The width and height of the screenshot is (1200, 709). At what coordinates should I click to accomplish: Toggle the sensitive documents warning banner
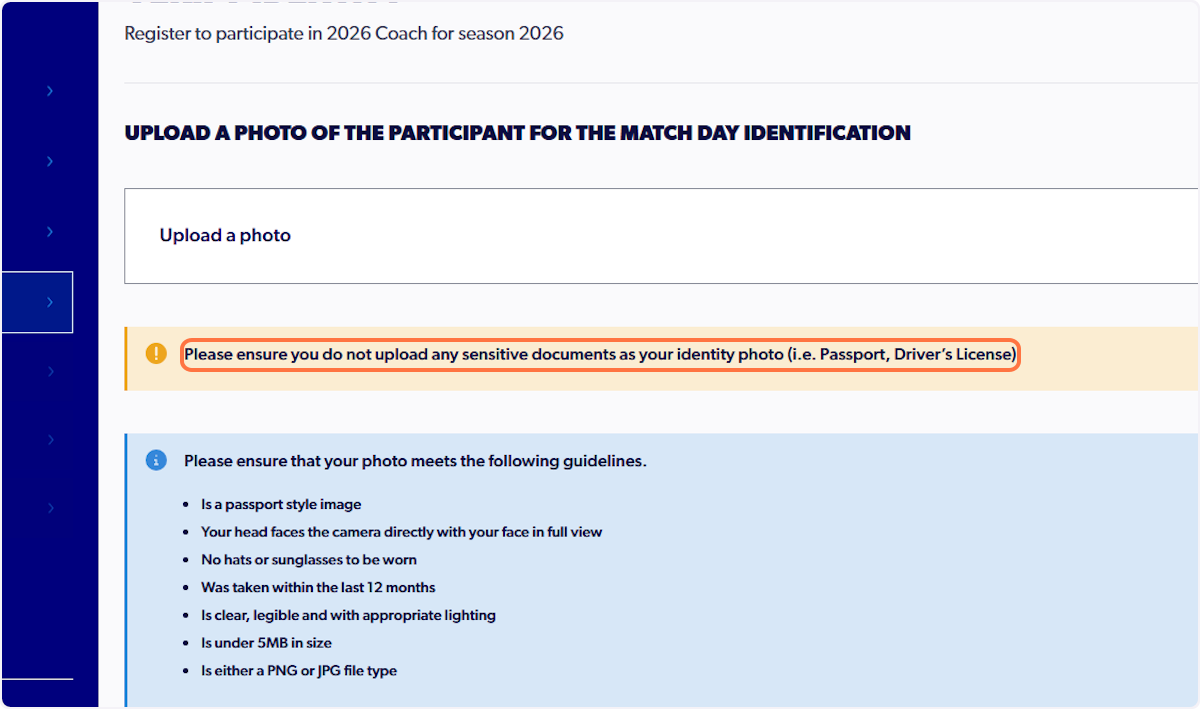point(600,353)
